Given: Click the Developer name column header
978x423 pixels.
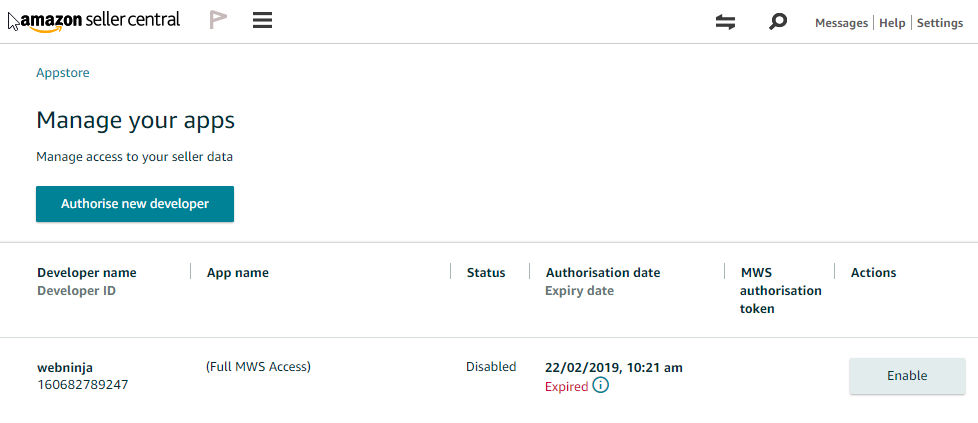Looking at the screenshot, I should (87, 273).
